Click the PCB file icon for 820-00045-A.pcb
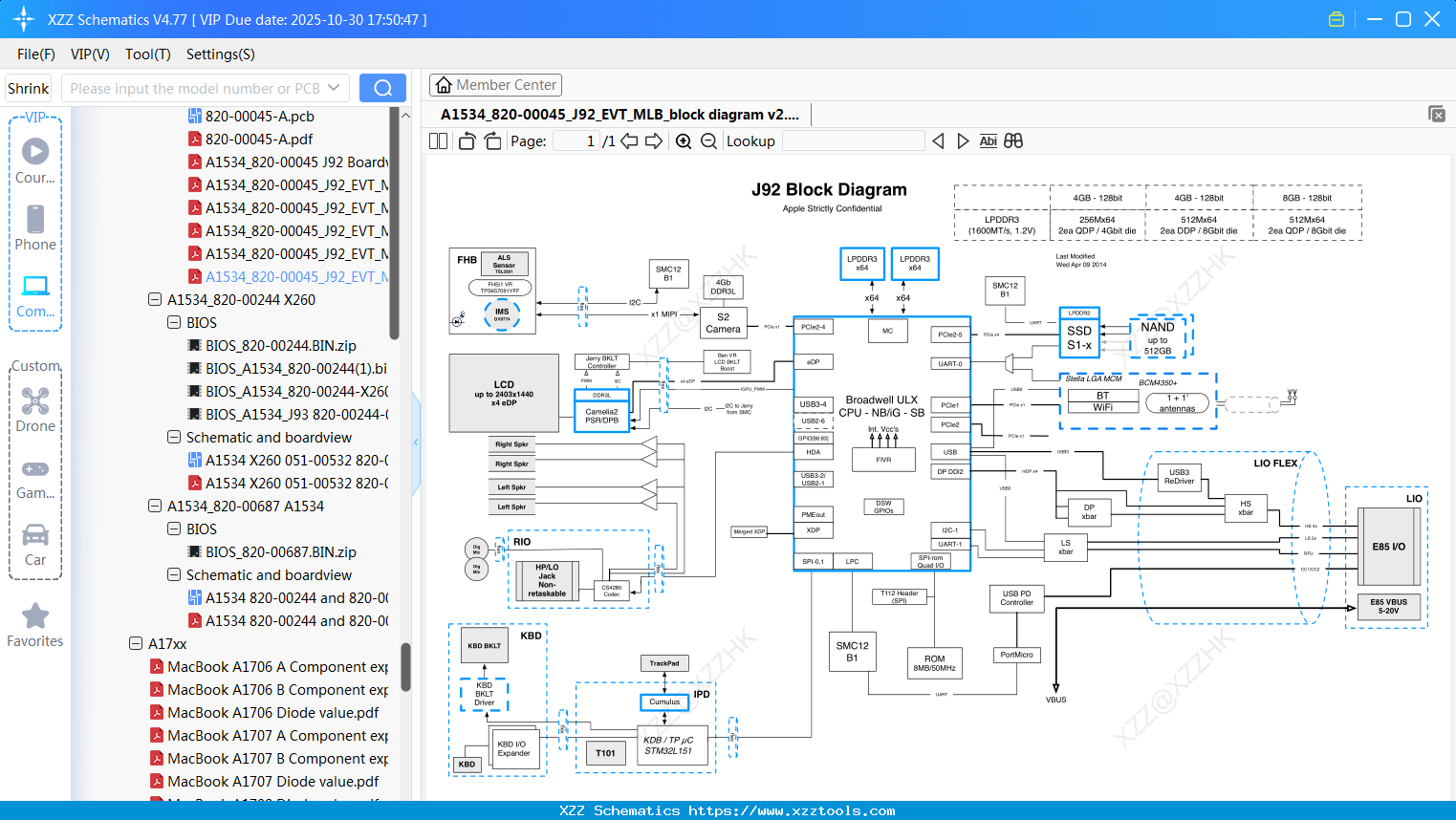This screenshot has height=820, width=1456. [195, 117]
